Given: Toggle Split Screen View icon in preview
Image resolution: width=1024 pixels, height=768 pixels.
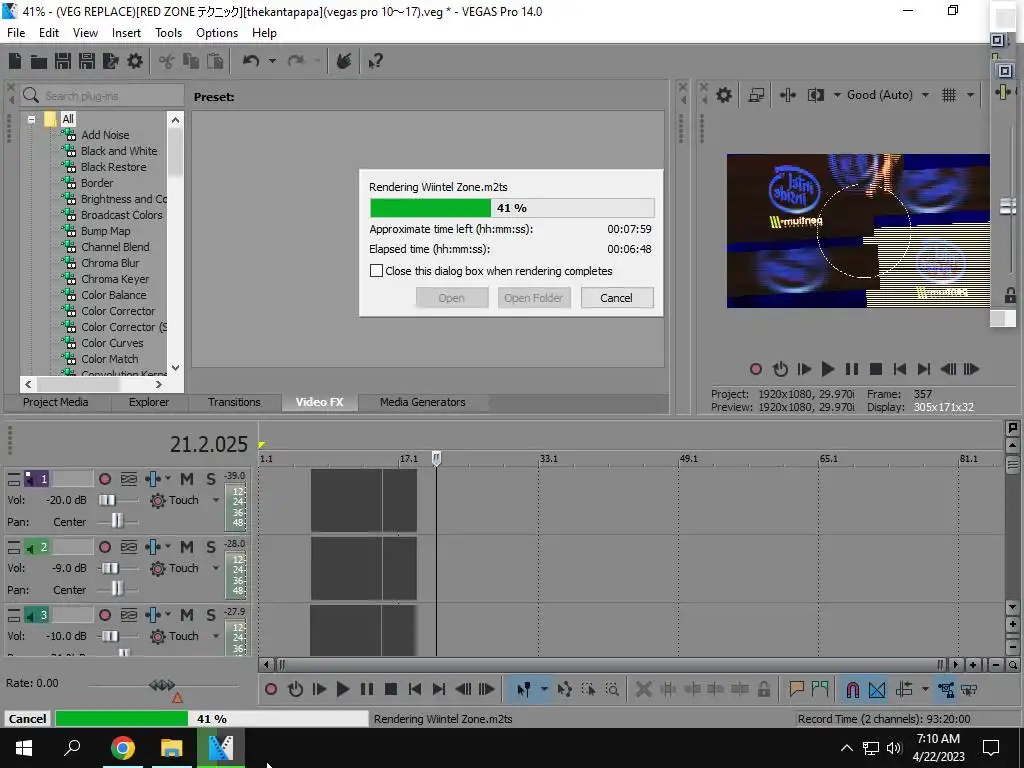Looking at the screenshot, I should [816, 95].
